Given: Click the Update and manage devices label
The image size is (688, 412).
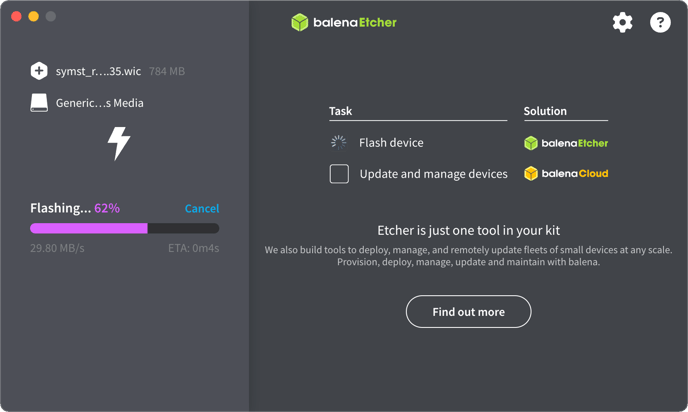Looking at the screenshot, I should pos(434,174).
